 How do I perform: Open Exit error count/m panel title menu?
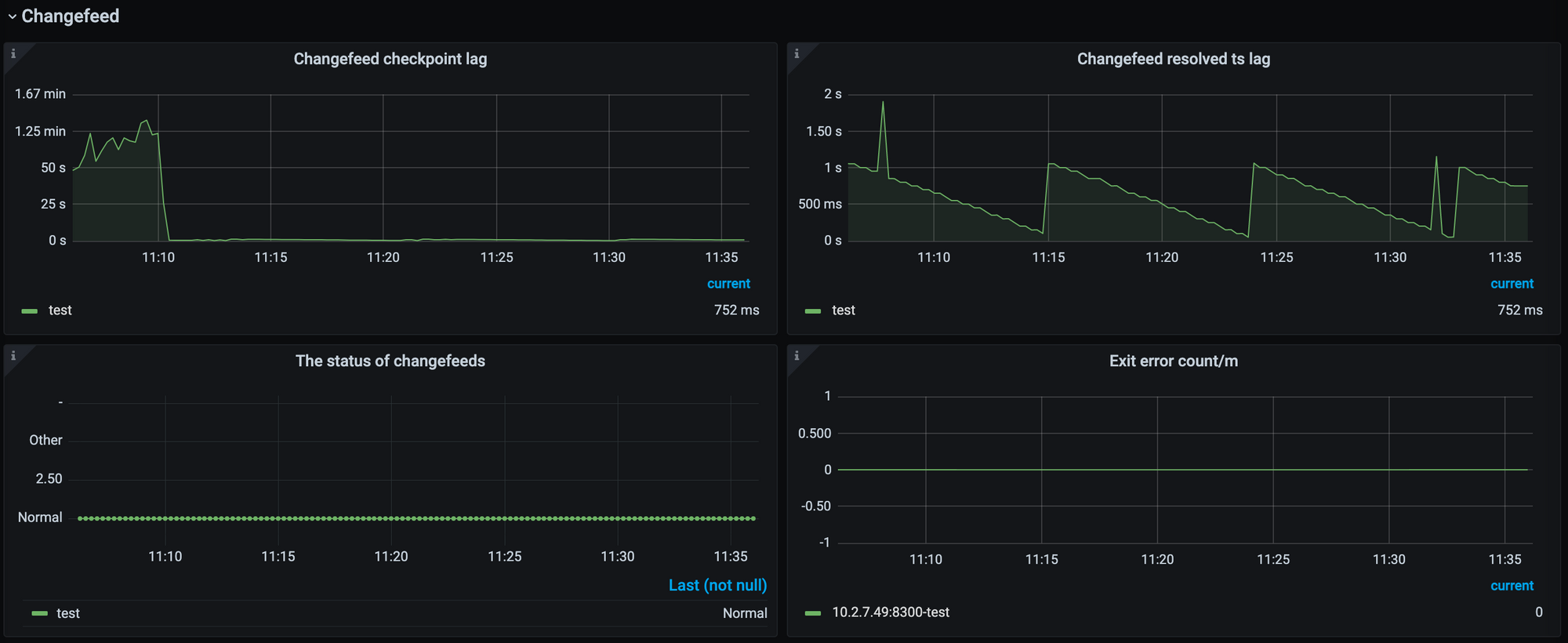click(x=1174, y=361)
